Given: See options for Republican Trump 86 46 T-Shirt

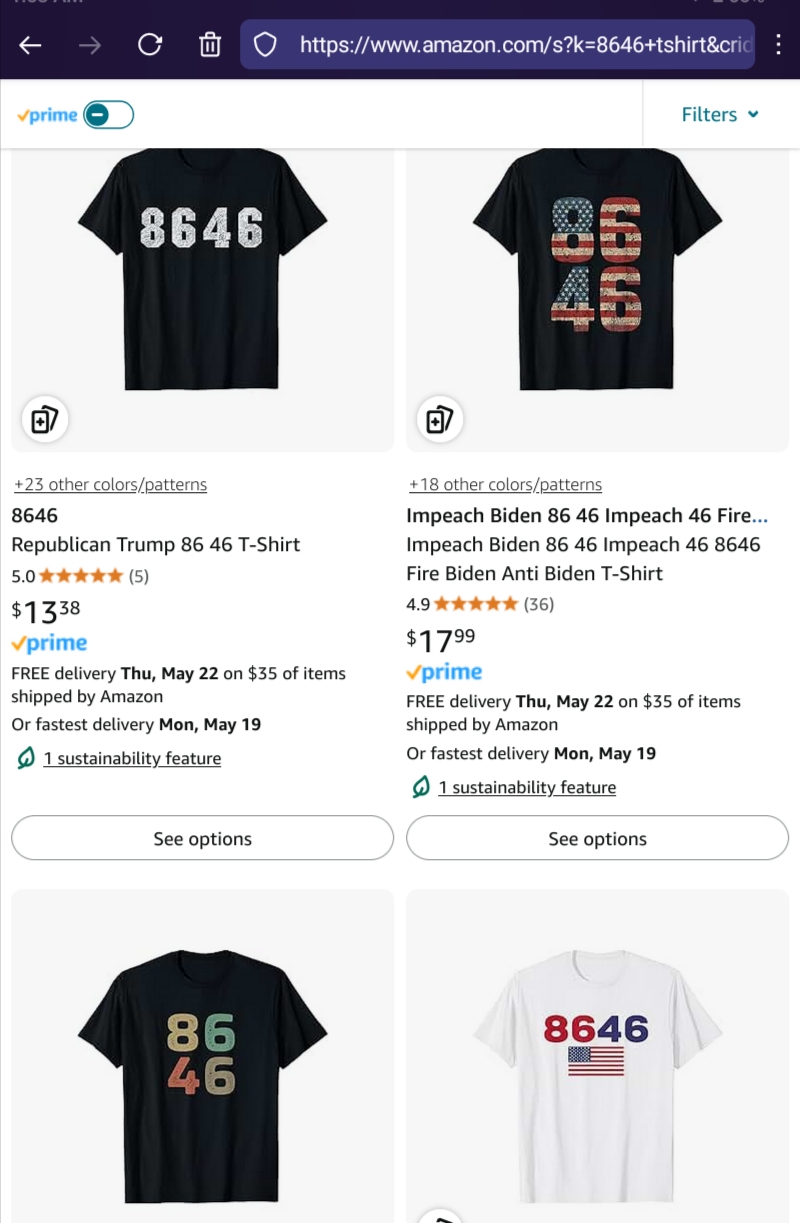Looking at the screenshot, I should click(x=202, y=839).
